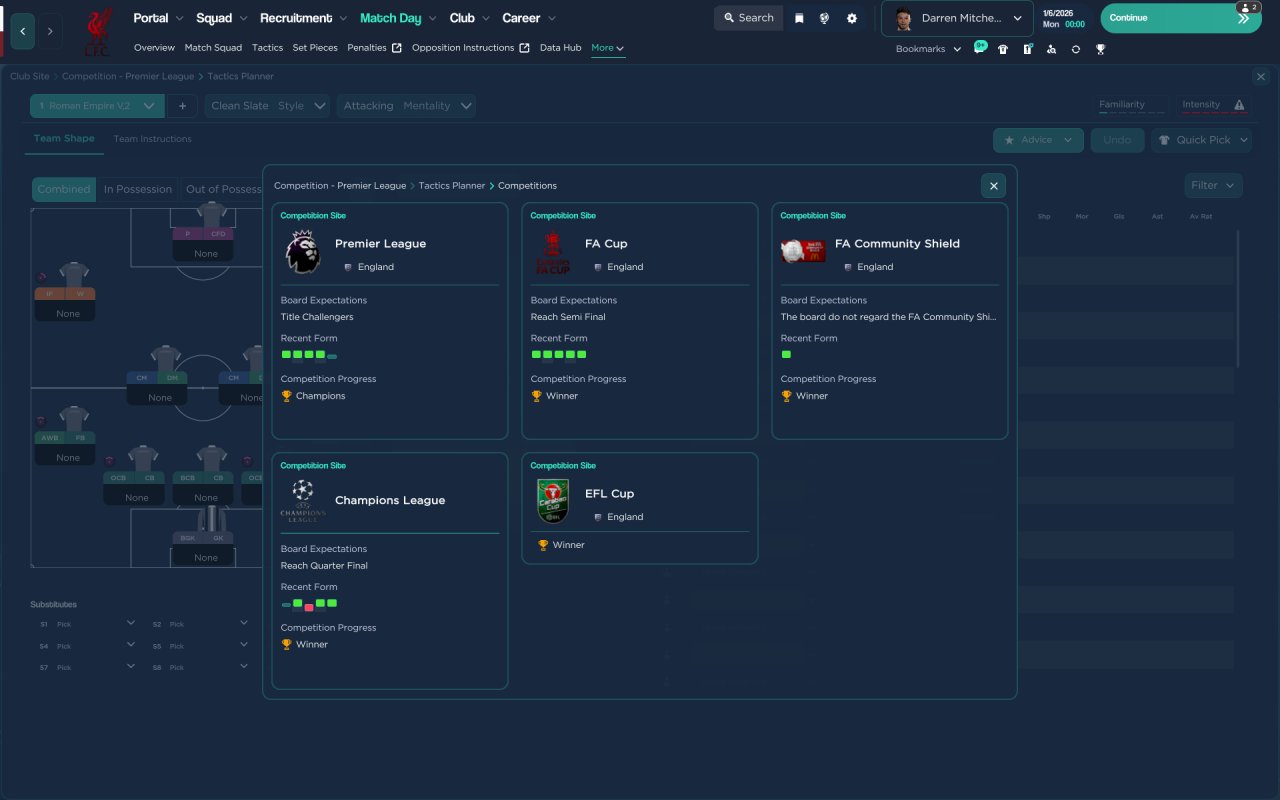Click the Search button

(748, 18)
